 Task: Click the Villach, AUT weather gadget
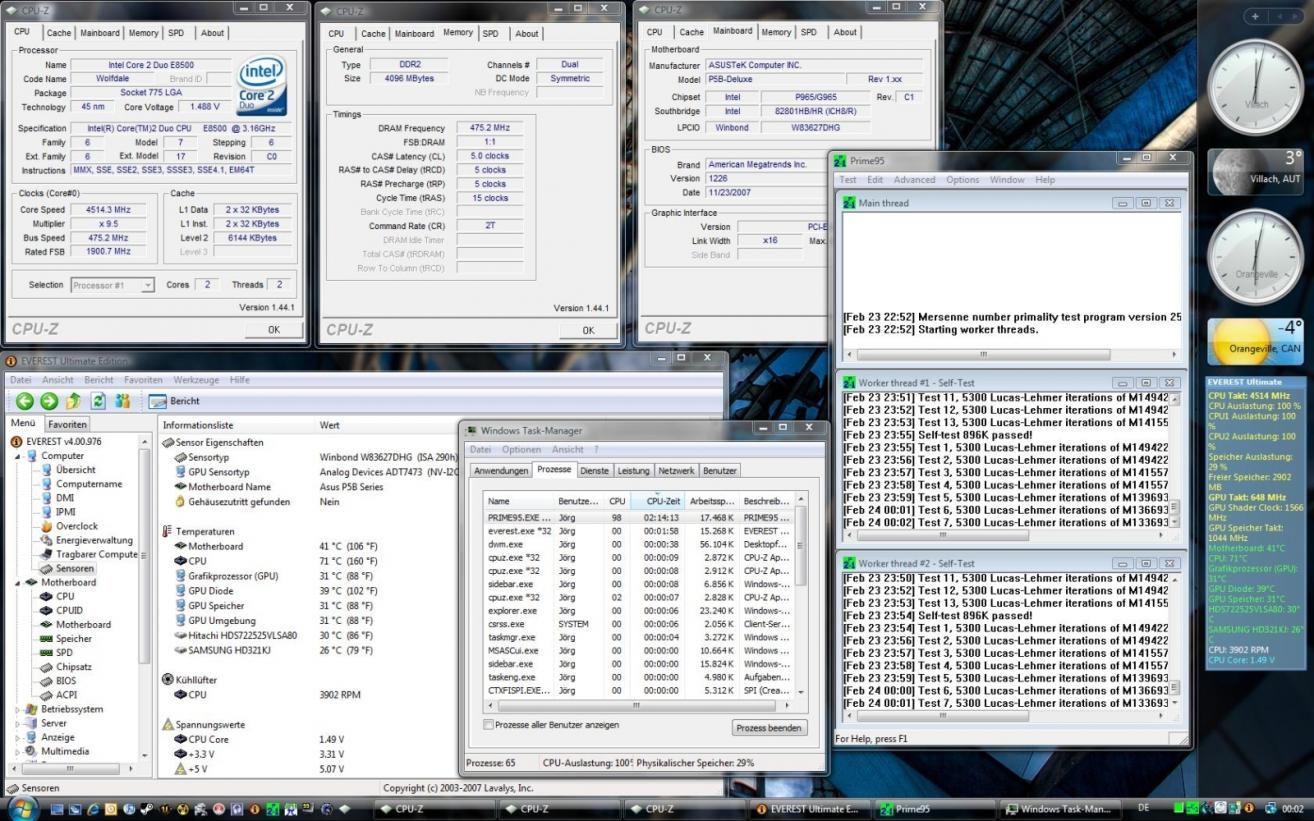(x=1256, y=172)
